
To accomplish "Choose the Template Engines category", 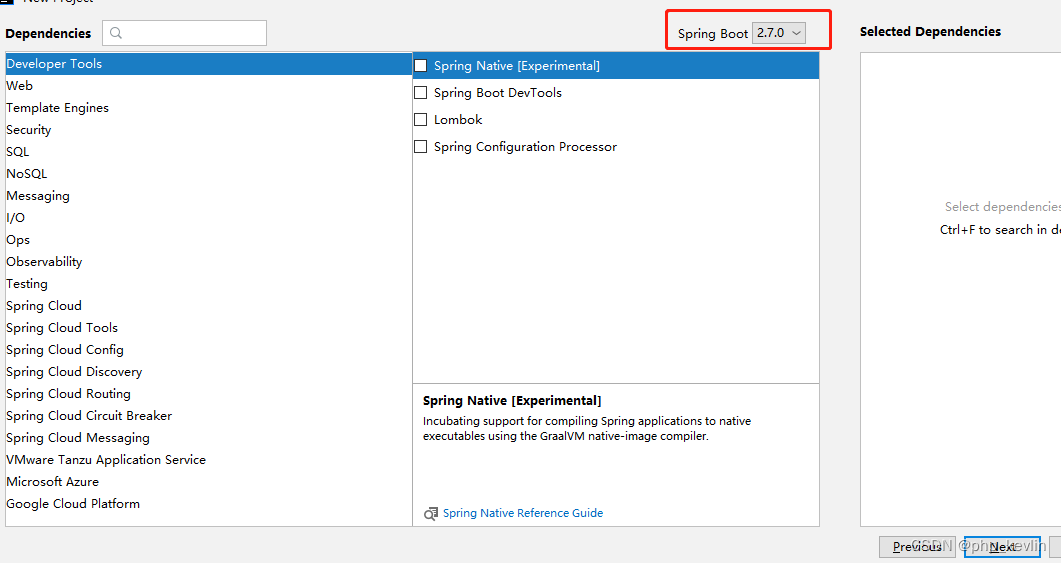I will click(x=208, y=108).
